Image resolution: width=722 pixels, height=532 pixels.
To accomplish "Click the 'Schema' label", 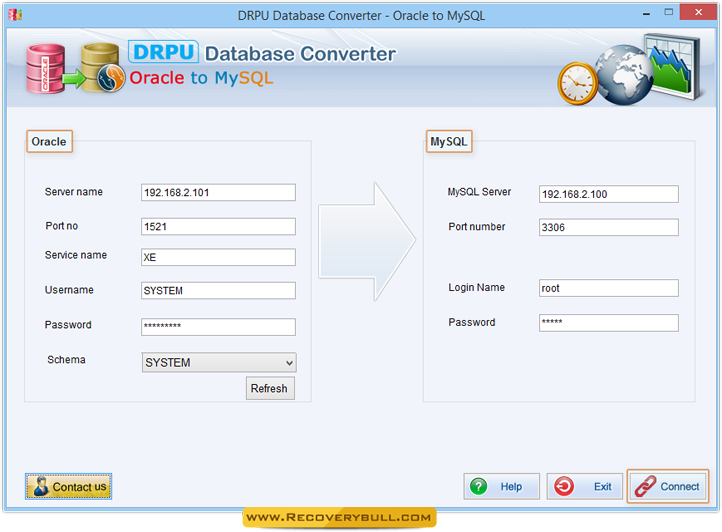I will 66,360.
